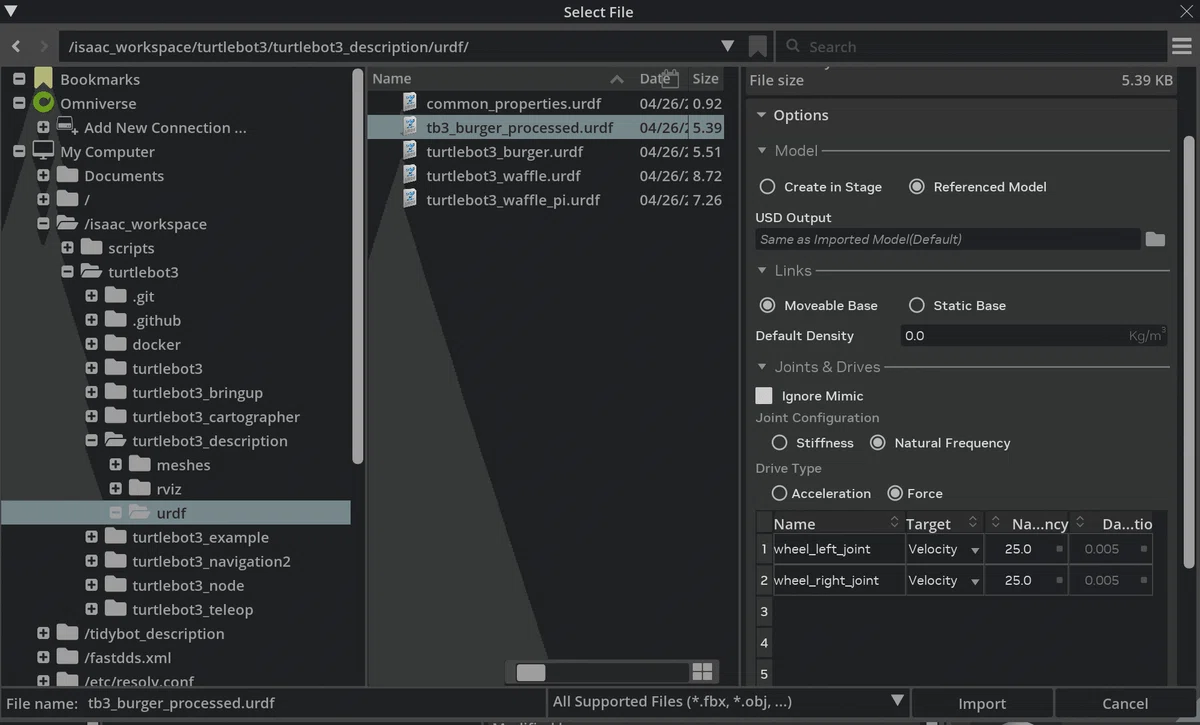The image size is (1200, 725).
Task: Select Stiffness joint configuration
Action: [779, 442]
